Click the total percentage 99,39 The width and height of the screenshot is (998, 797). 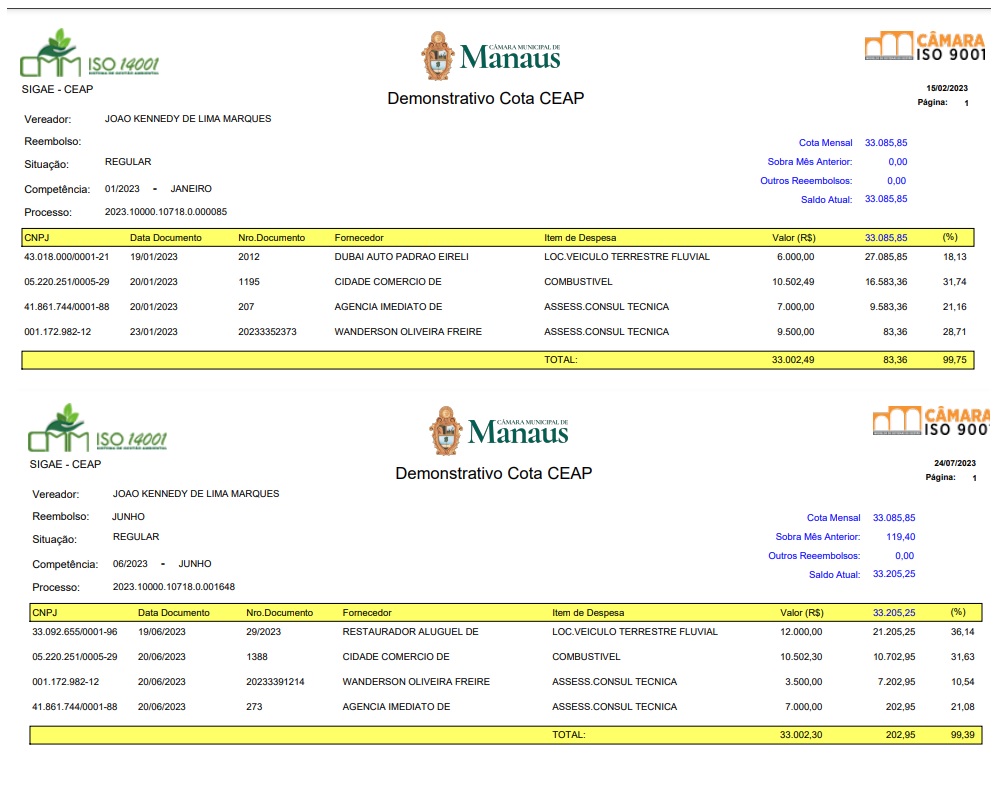pyautogui.click(x=963, y=735)
